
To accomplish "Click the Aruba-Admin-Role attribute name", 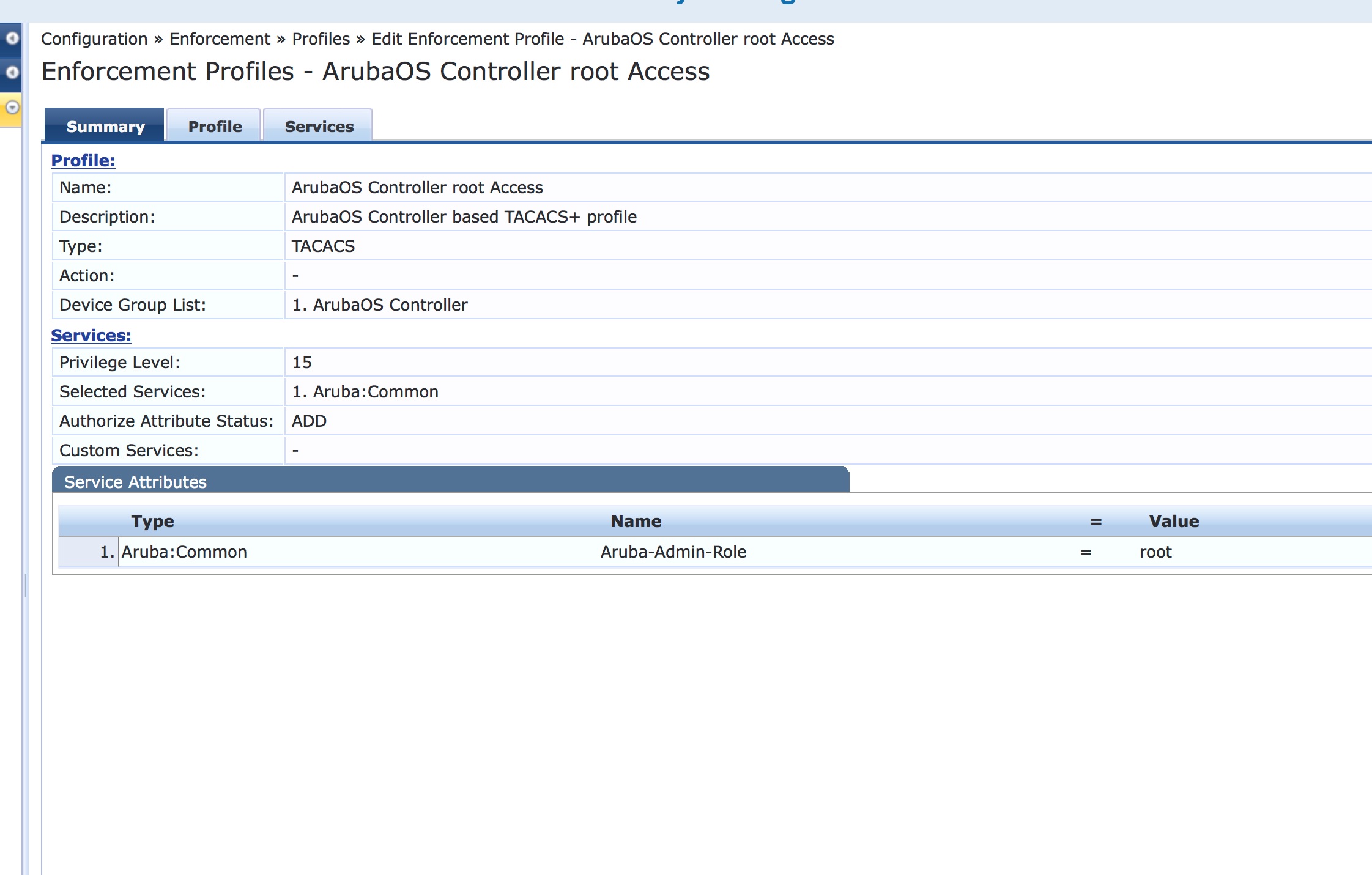I will (x=673, y=552).
